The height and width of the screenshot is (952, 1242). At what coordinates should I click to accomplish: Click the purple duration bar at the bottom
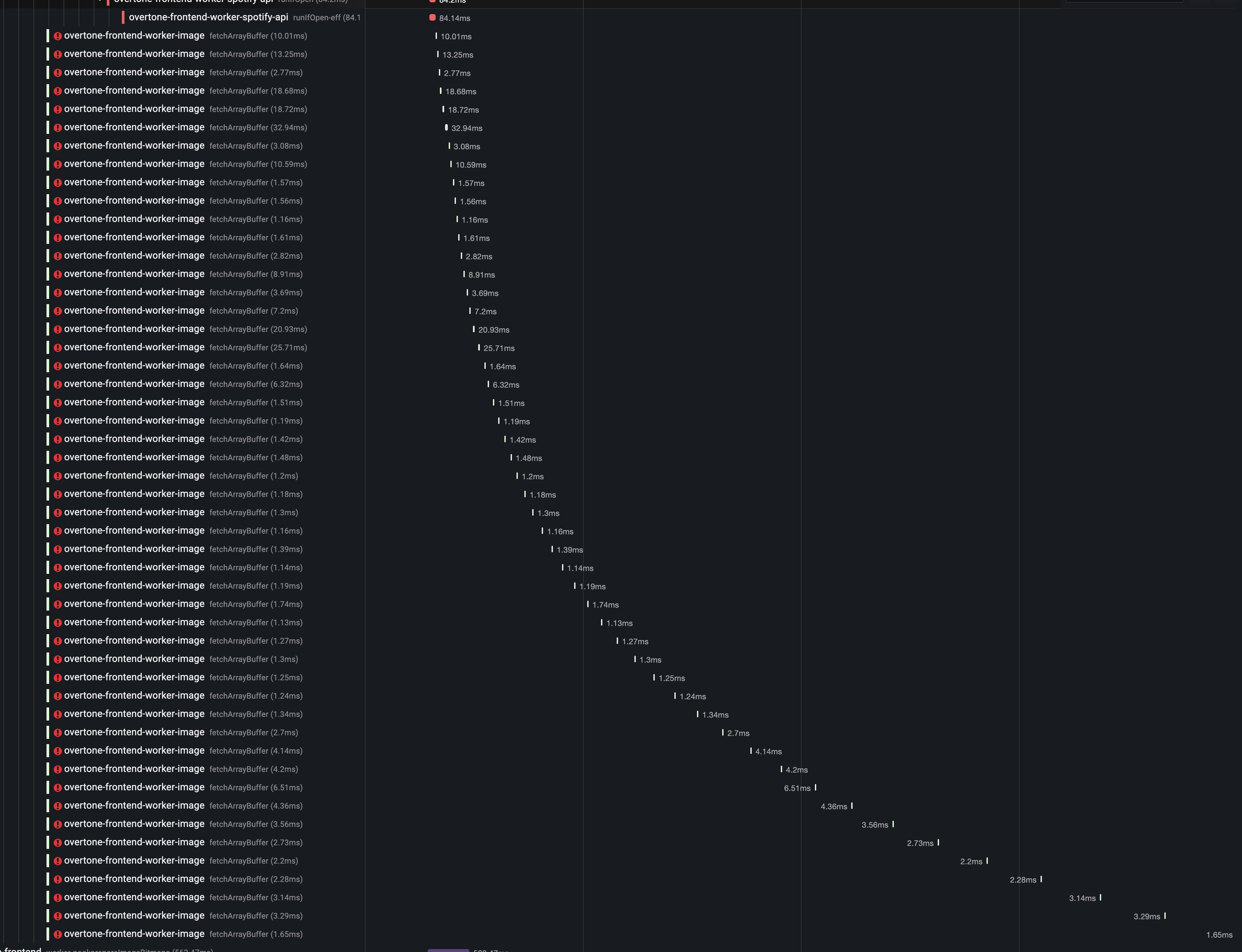coord(448,951)
